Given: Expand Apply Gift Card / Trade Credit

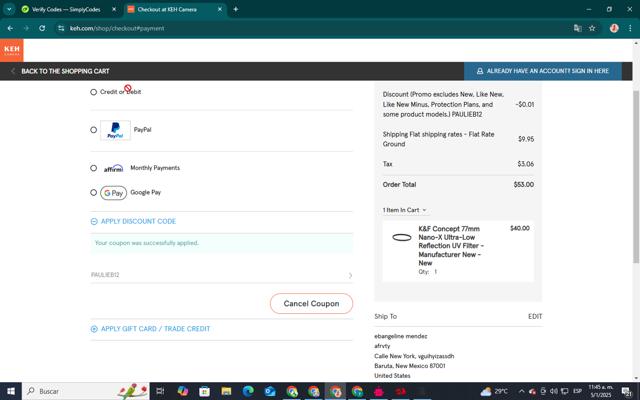Looking at the screenshot, I should click(151, 329).
